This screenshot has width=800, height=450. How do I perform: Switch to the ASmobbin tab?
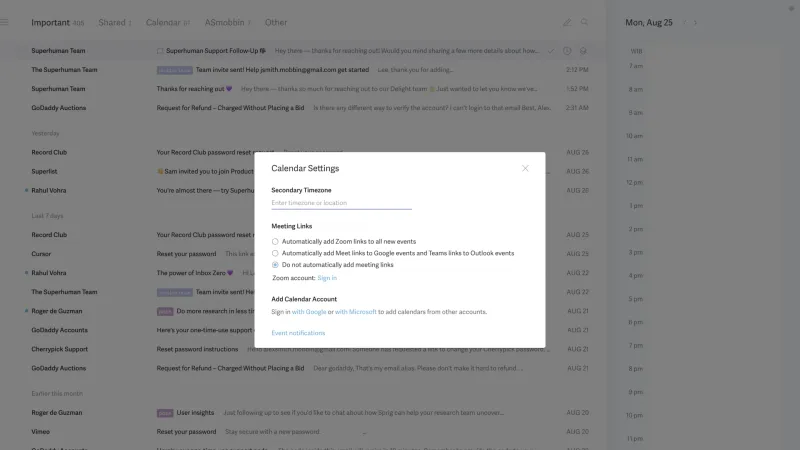coord(228,22)
